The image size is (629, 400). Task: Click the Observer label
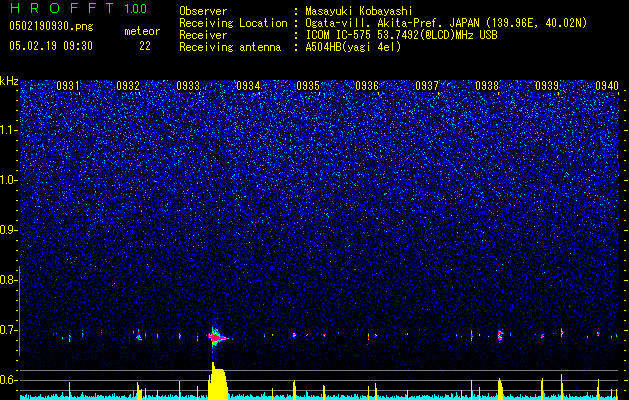(x=203, y=11)
